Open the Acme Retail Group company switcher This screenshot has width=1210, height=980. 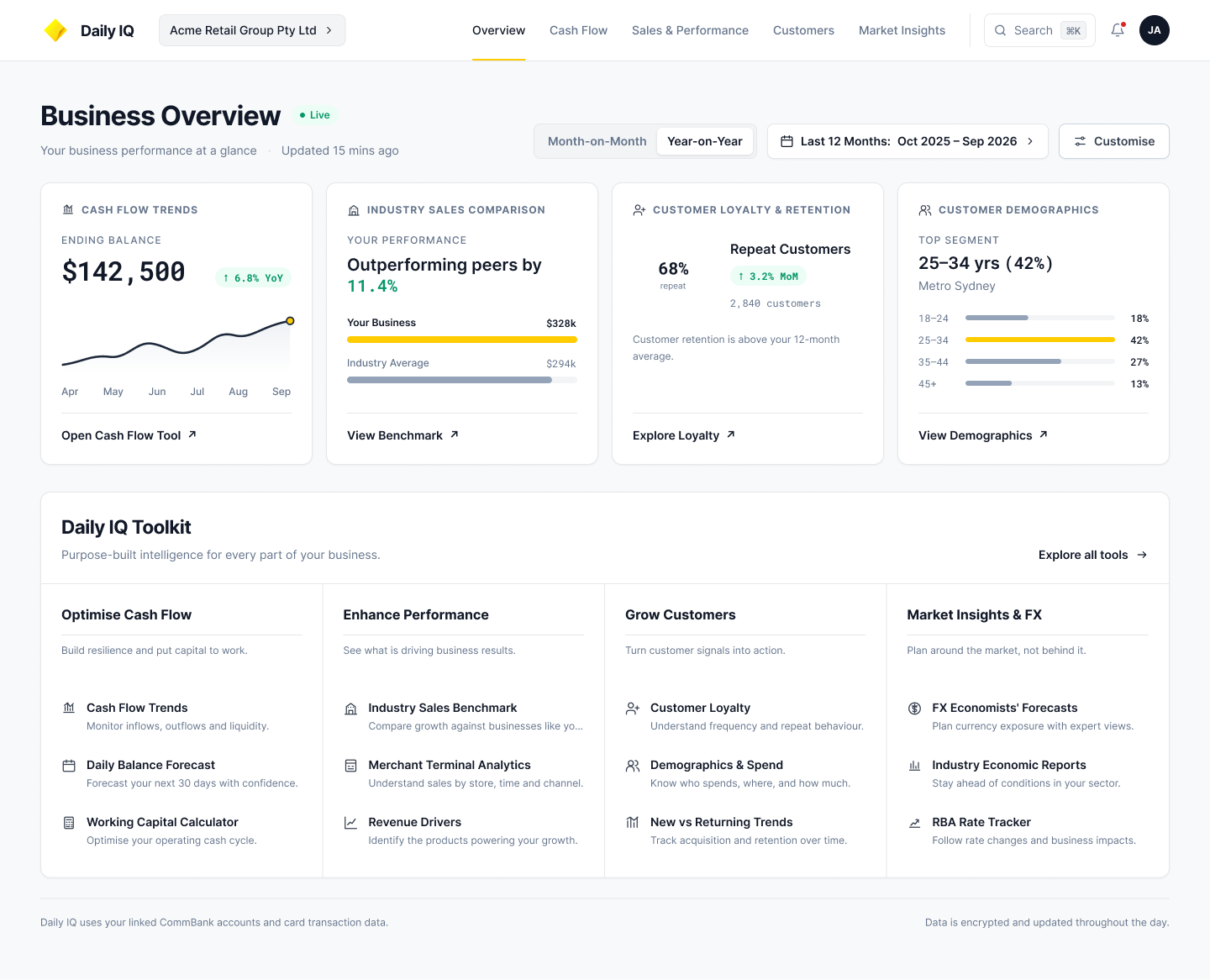coord(252,30)
